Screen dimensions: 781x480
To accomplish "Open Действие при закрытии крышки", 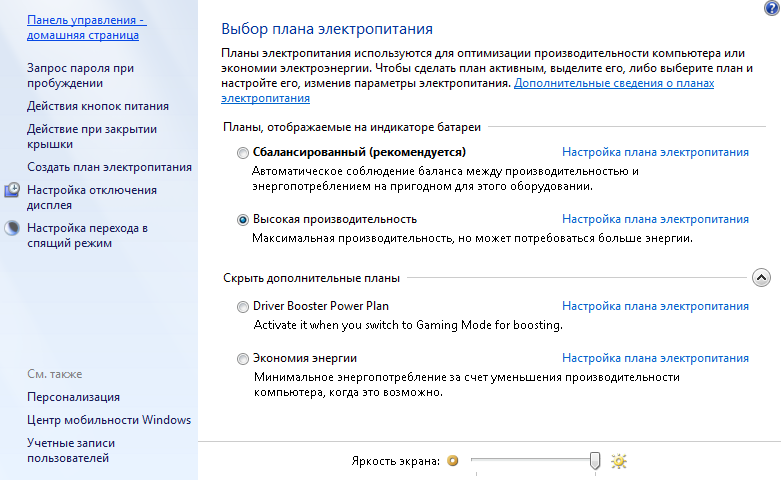I will 92,136.
